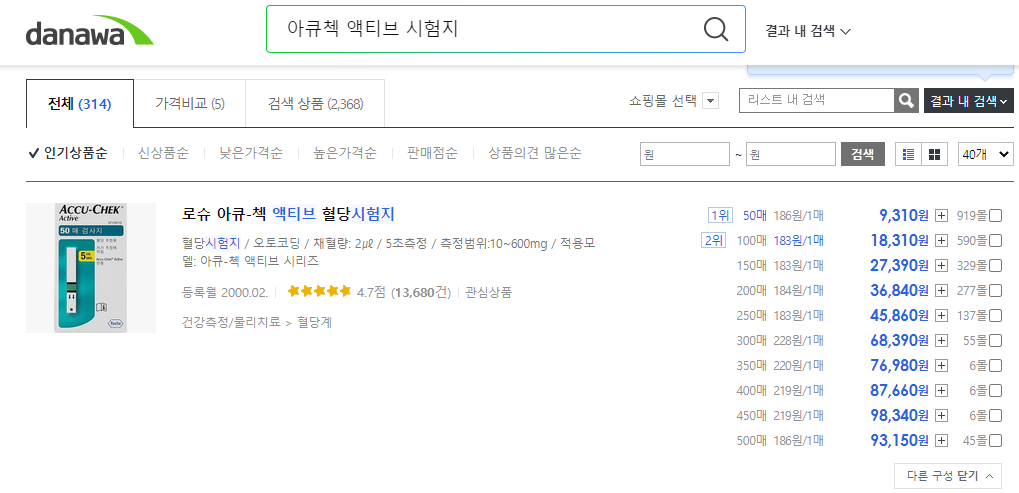Viewport: 1019px width, 493px height.
Task: Check the box for 50매 919몰 row
Action: (995, 216)
